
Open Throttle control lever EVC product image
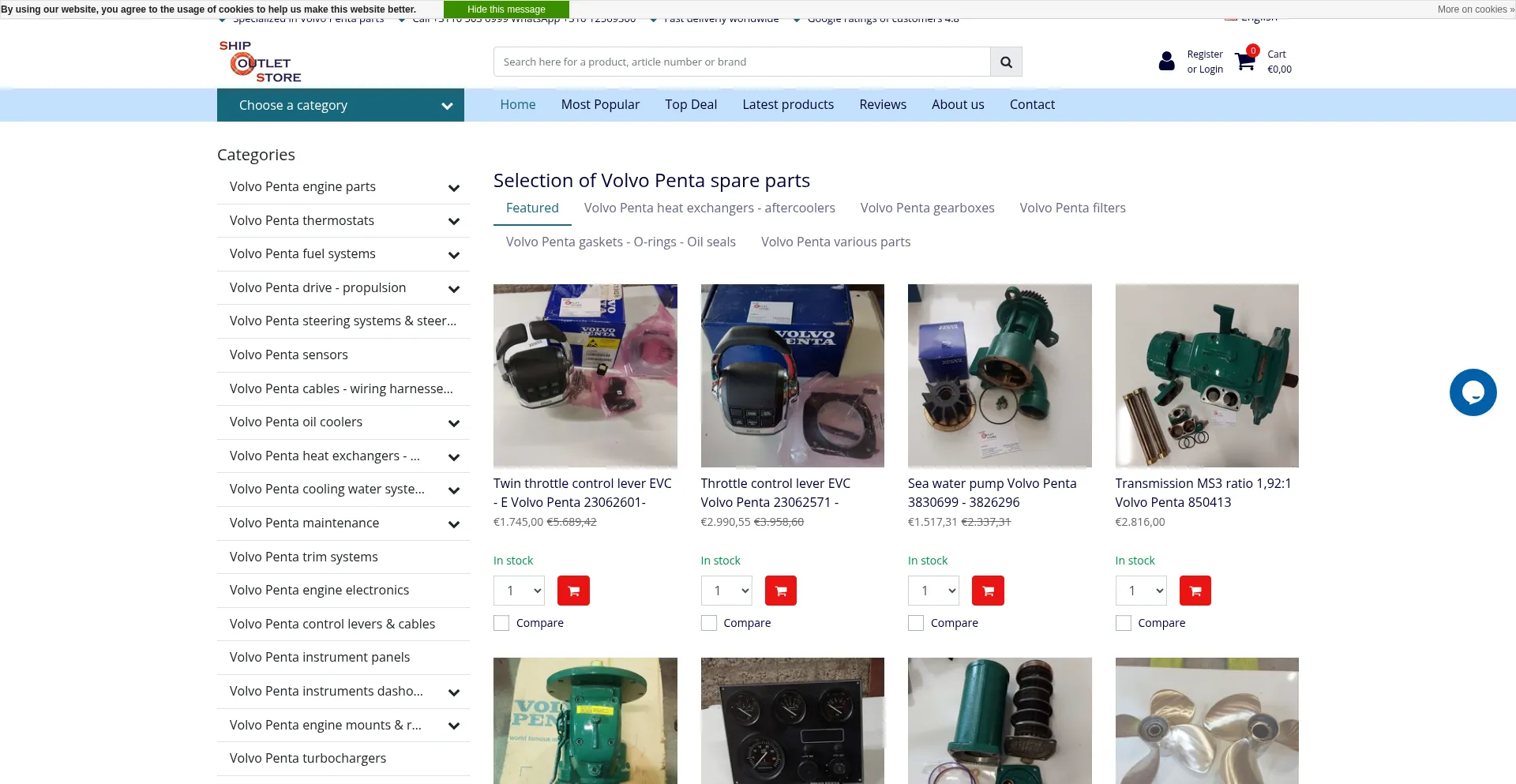click(x=793, y=376)
